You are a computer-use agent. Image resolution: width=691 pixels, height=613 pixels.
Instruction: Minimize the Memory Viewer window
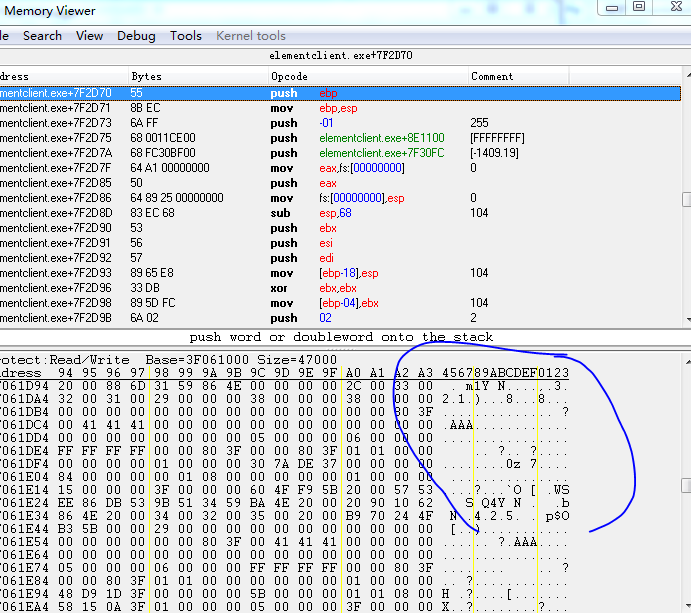(x=612, y=7)
